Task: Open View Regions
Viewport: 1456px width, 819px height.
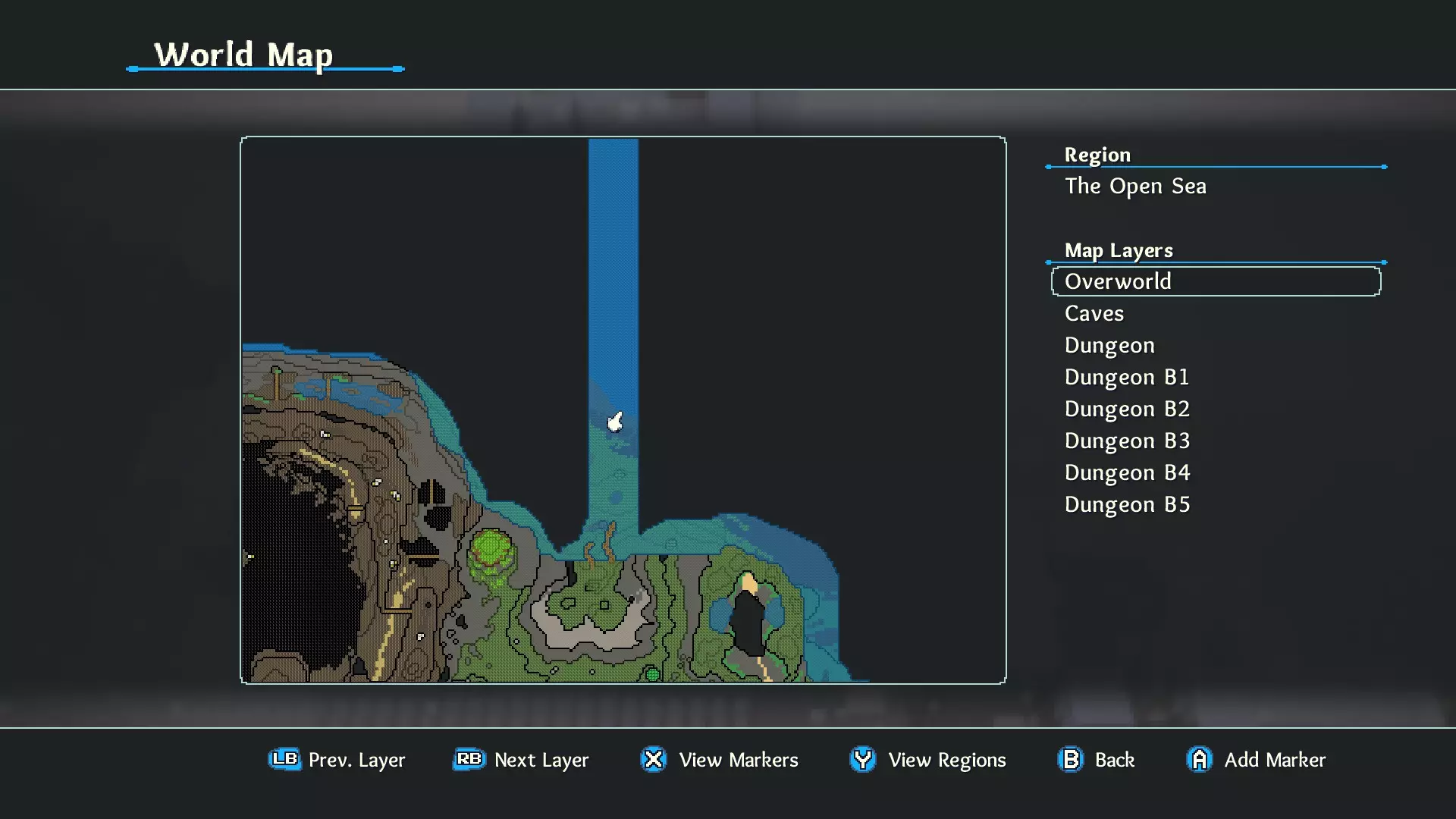Action: tap(946, 760)
